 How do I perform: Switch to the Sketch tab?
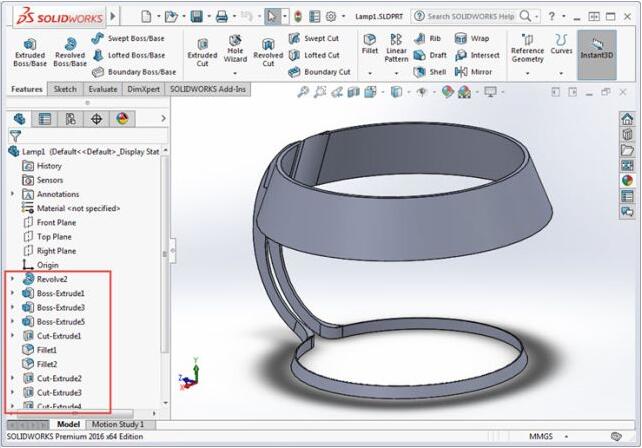pos(63,89)
